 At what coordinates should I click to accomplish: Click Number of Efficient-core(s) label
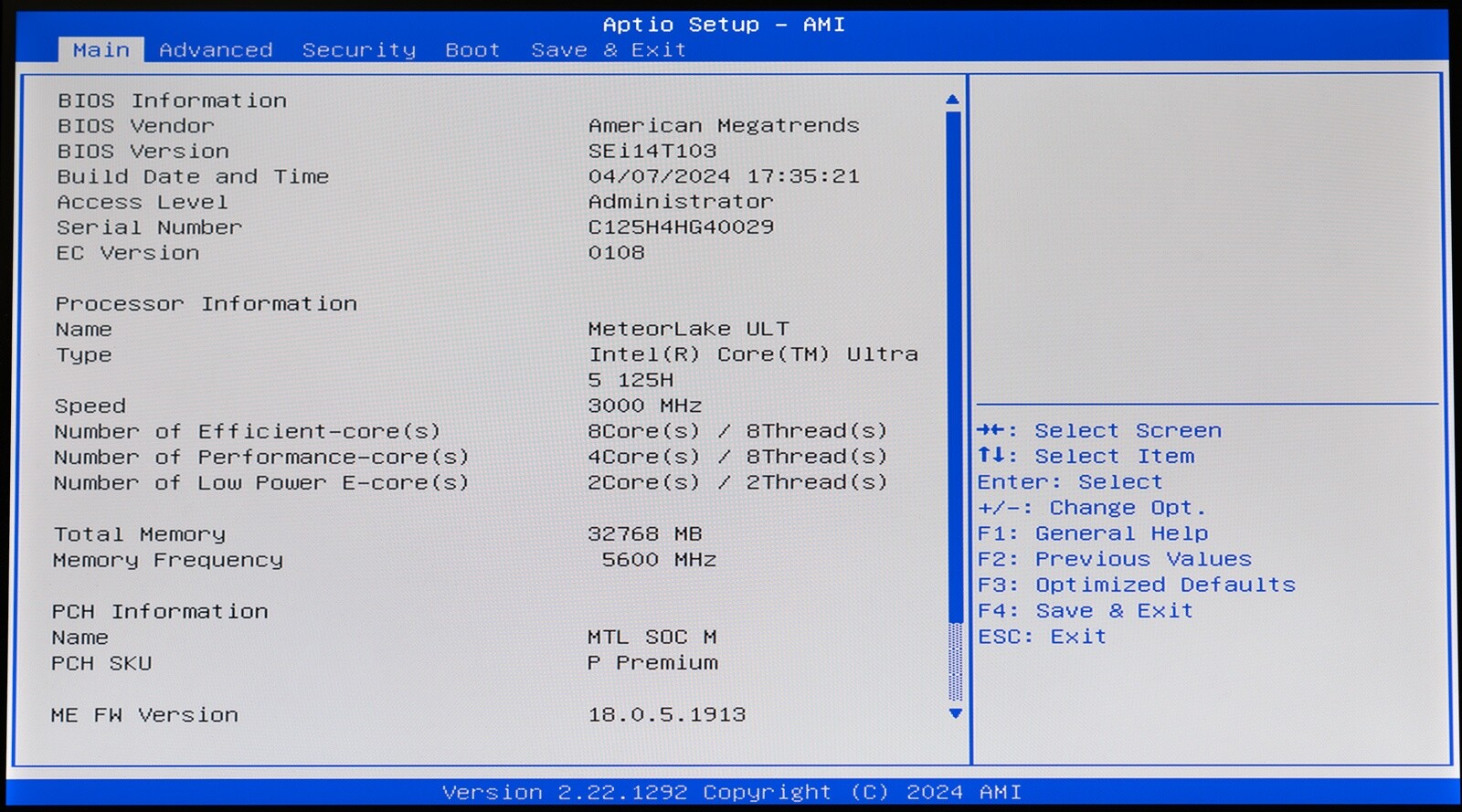247,432
